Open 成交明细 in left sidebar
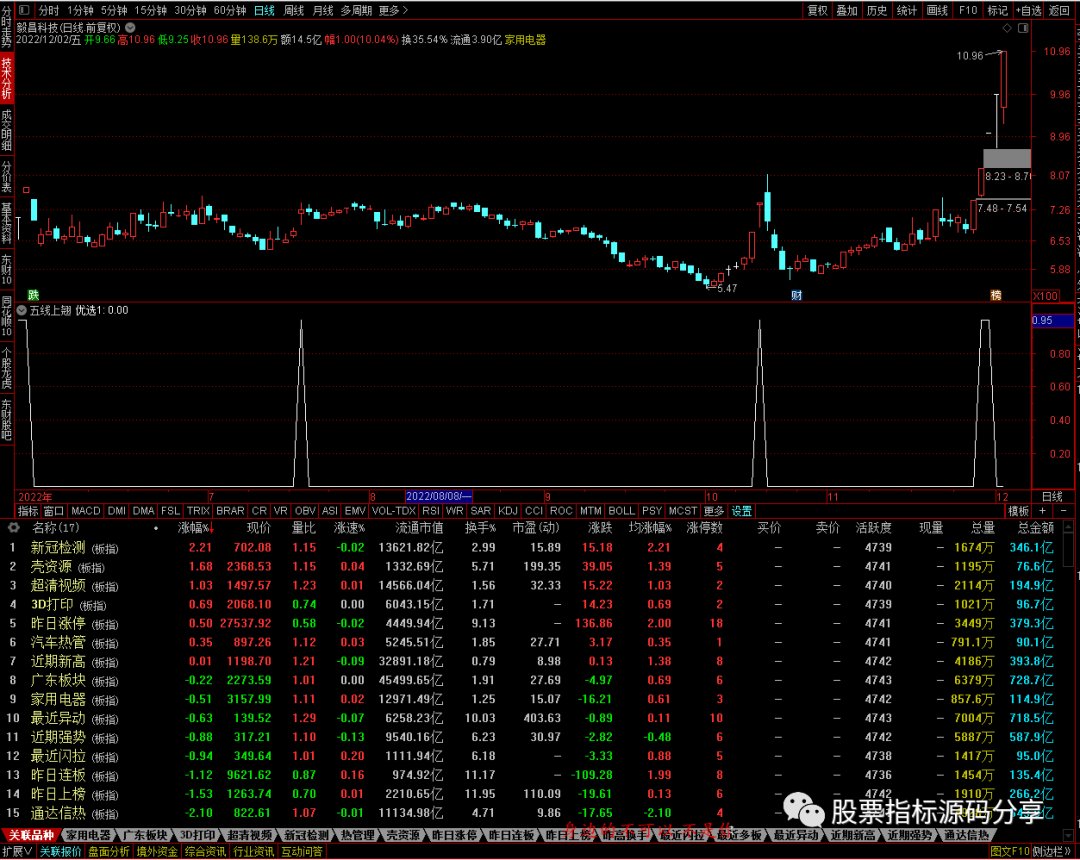The image size is (1080, 860). point(6,129)
